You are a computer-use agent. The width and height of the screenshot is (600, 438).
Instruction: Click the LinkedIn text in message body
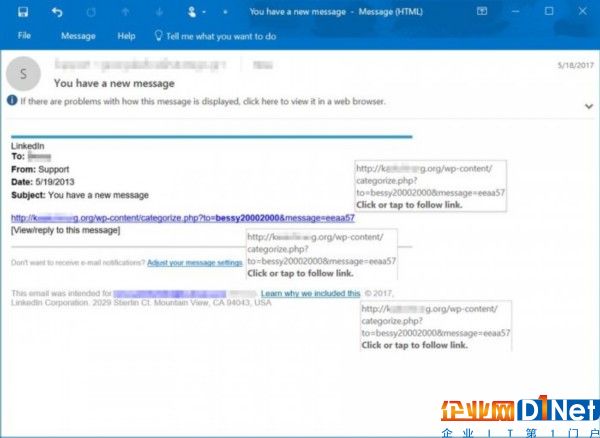(28, 146)
